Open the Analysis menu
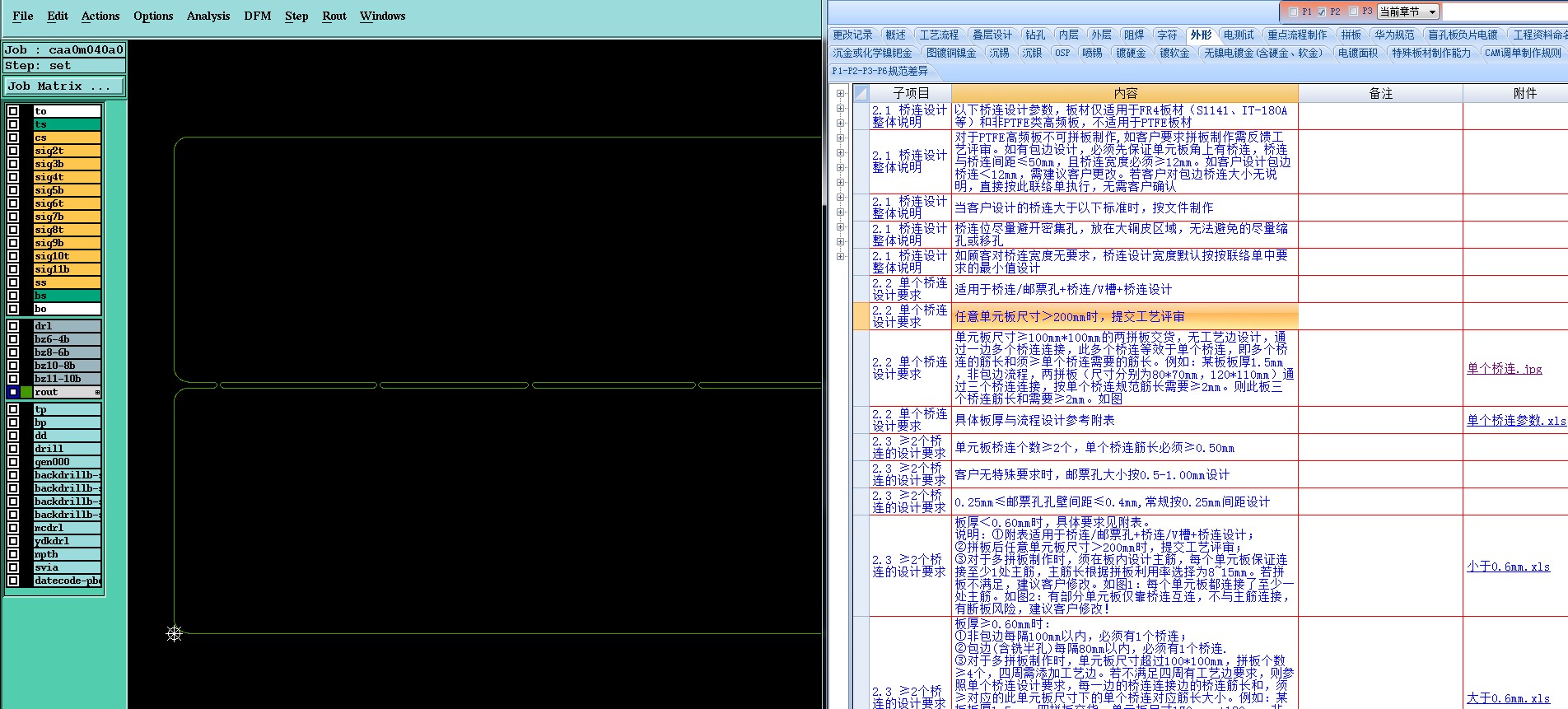 [x=208, y=16]
